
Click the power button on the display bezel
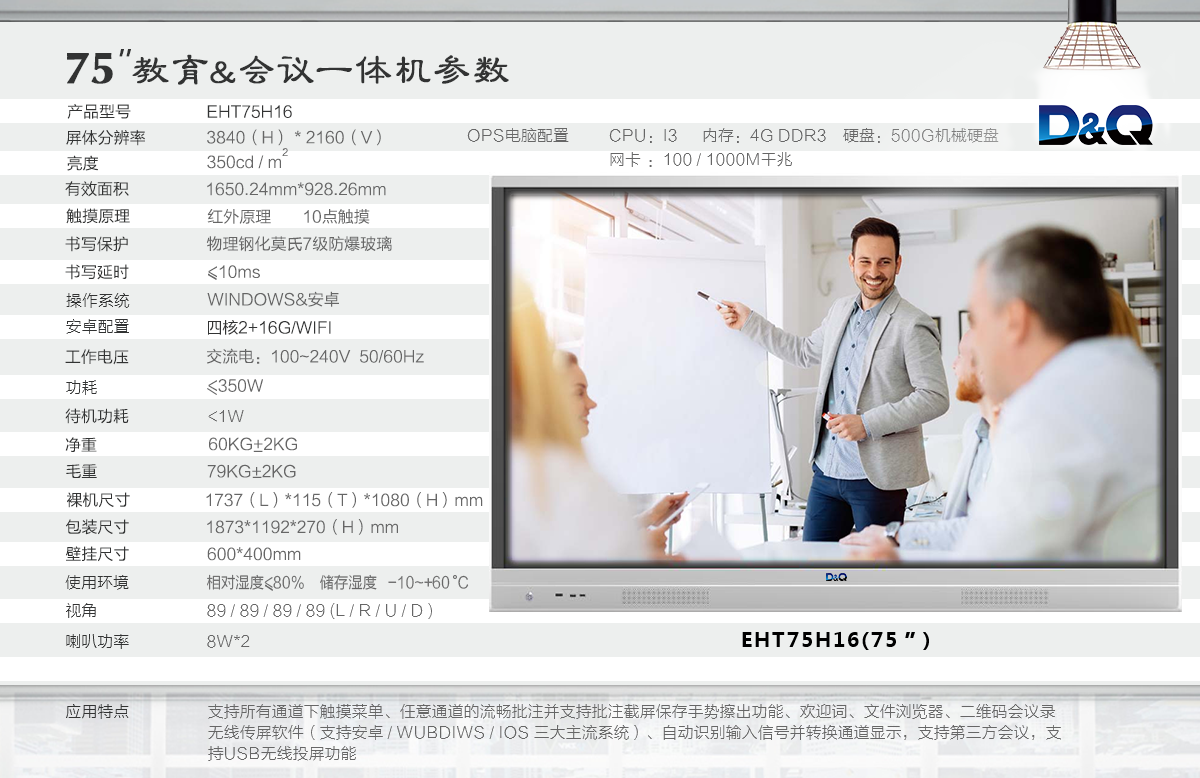529,597
